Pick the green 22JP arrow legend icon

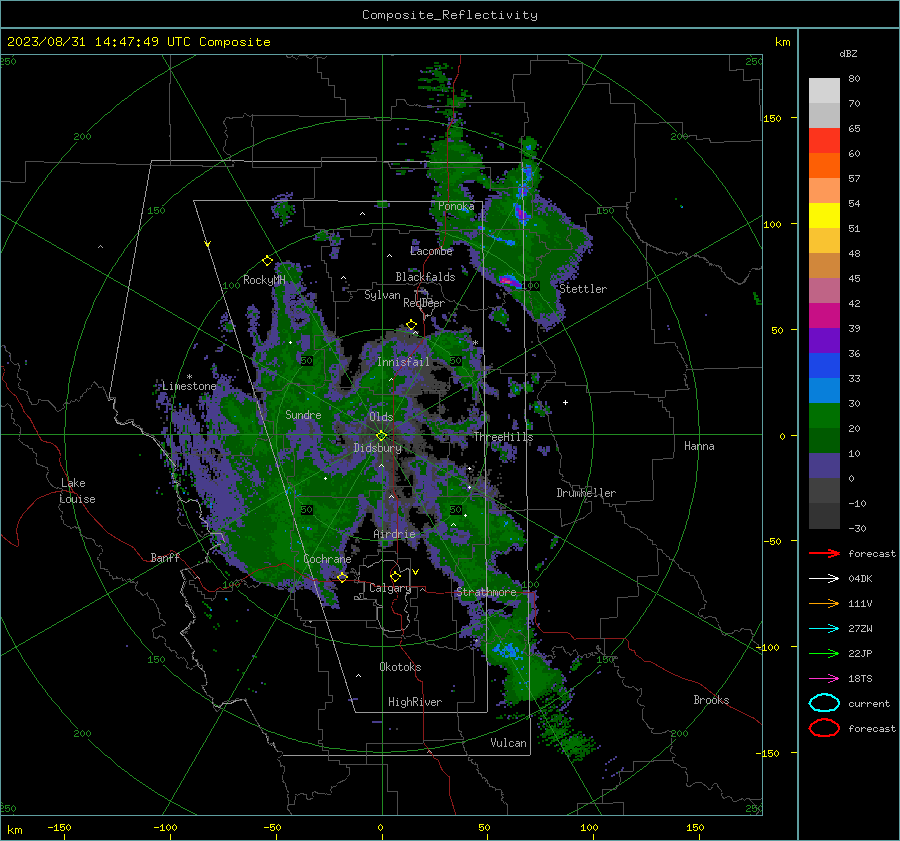(x=824, y=653)
